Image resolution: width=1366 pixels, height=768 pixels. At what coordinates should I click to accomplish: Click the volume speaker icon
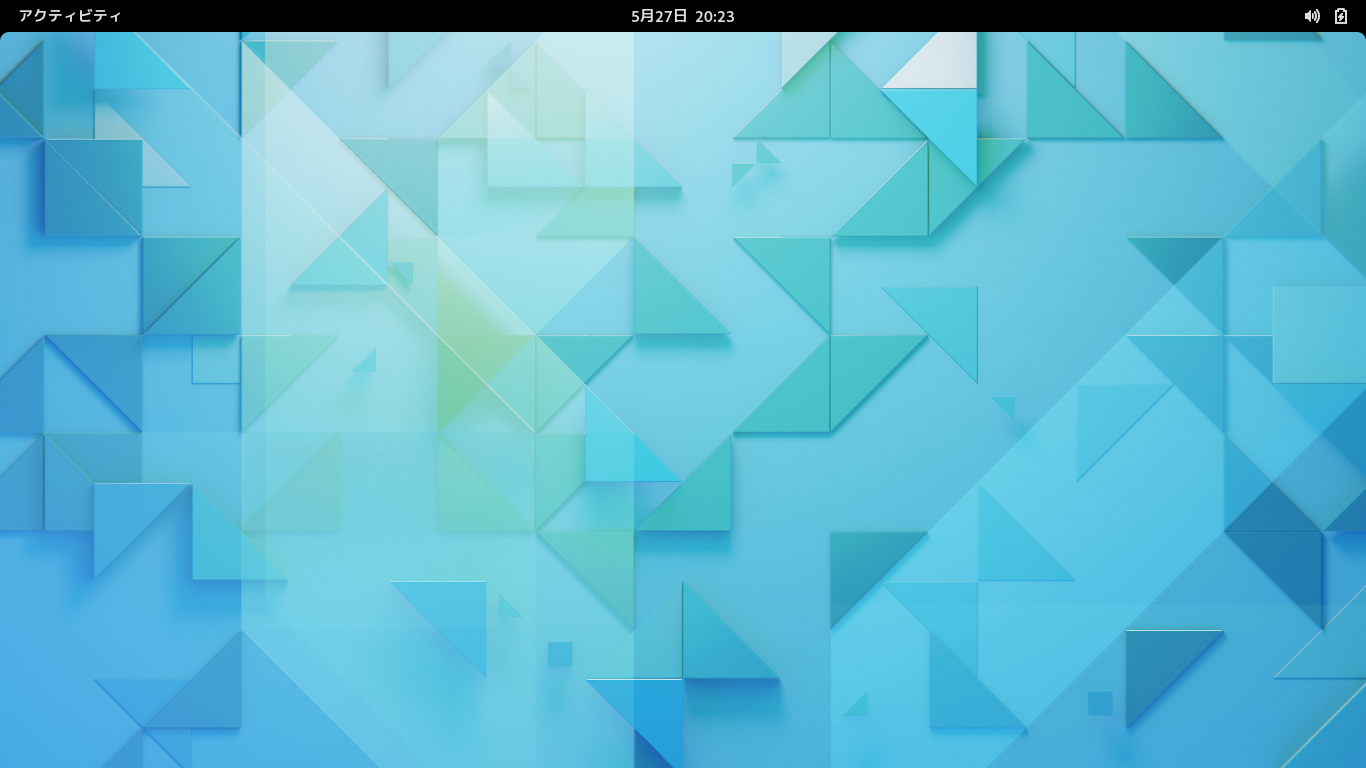[x=1312, y=16]
